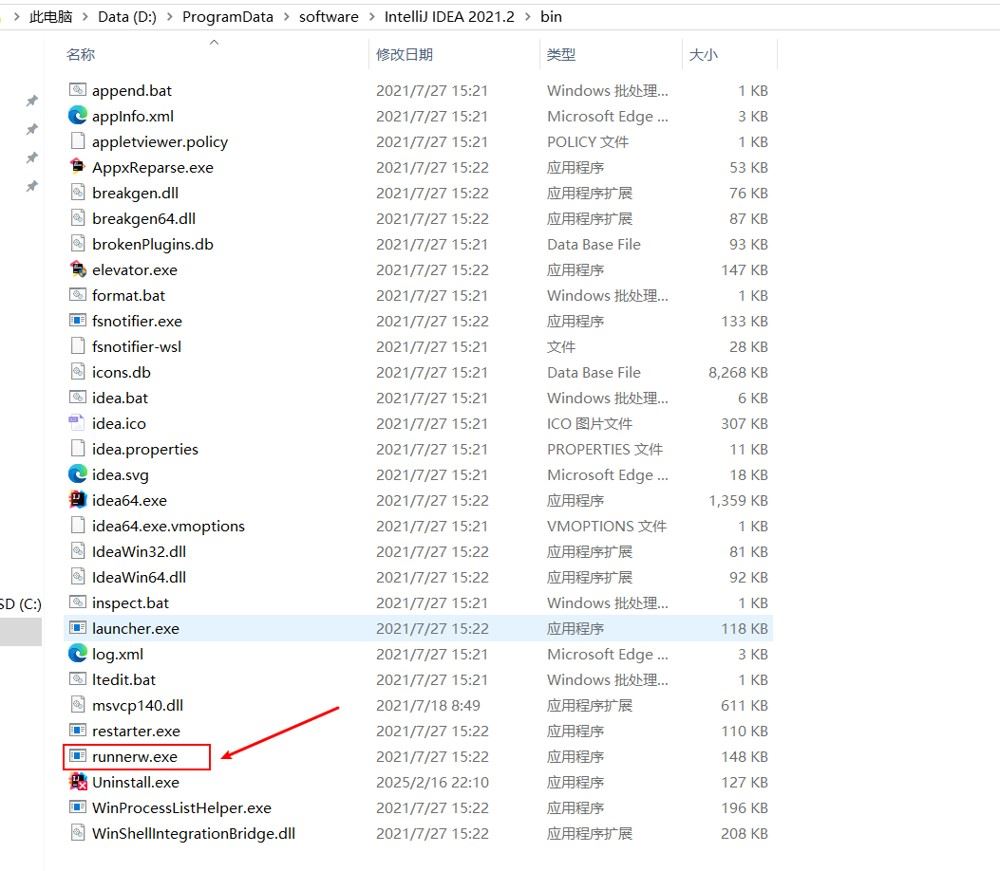Image resolution: width=1000 pixels, height=871 pixels.
Task: Click the blank icon of appletviewer.policy
Action: [77, 141]
